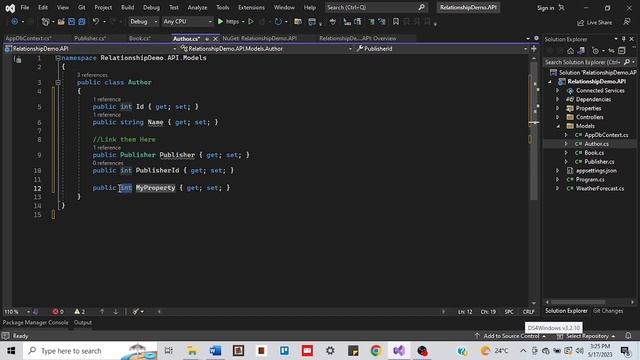Open the Extensions menu
The image size is (640, 360).
click(251, 7)
